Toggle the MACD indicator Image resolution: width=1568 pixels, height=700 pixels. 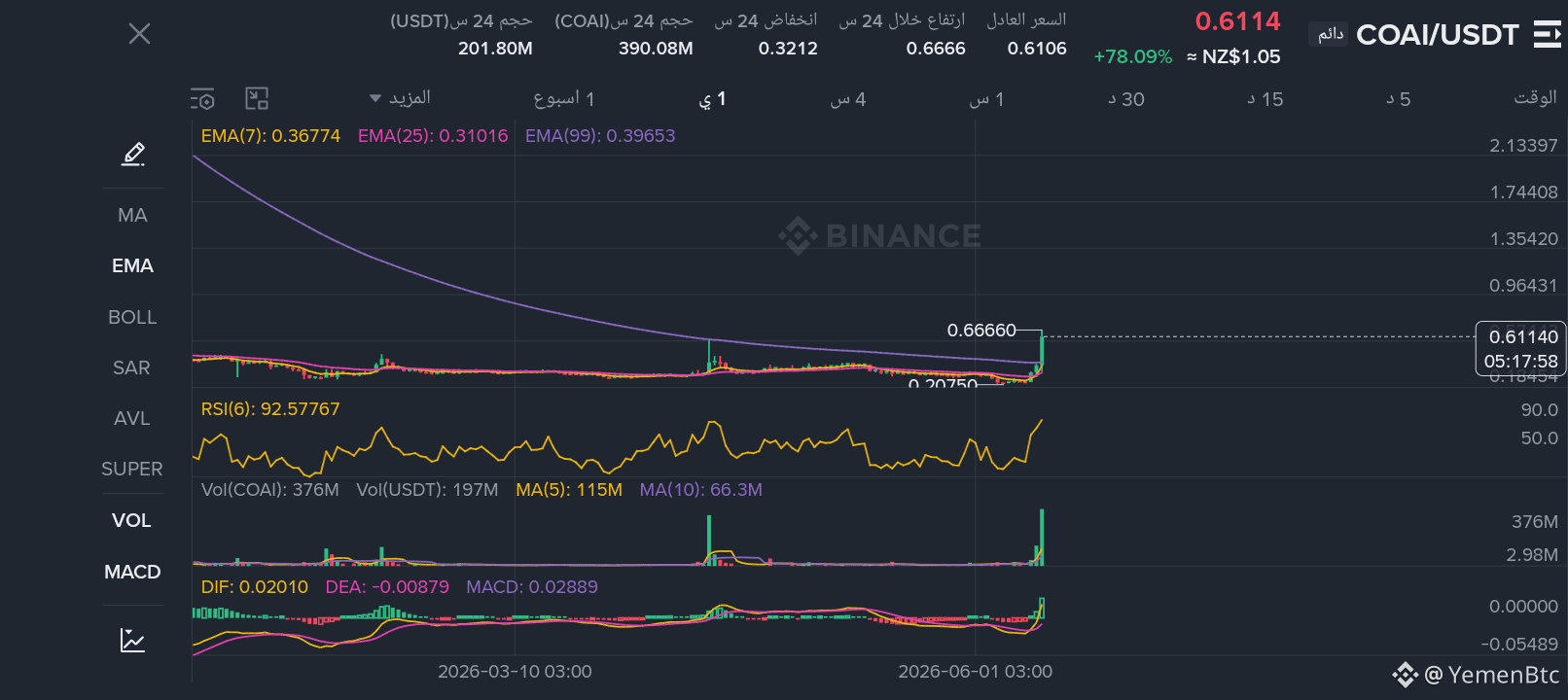[132, 572]
